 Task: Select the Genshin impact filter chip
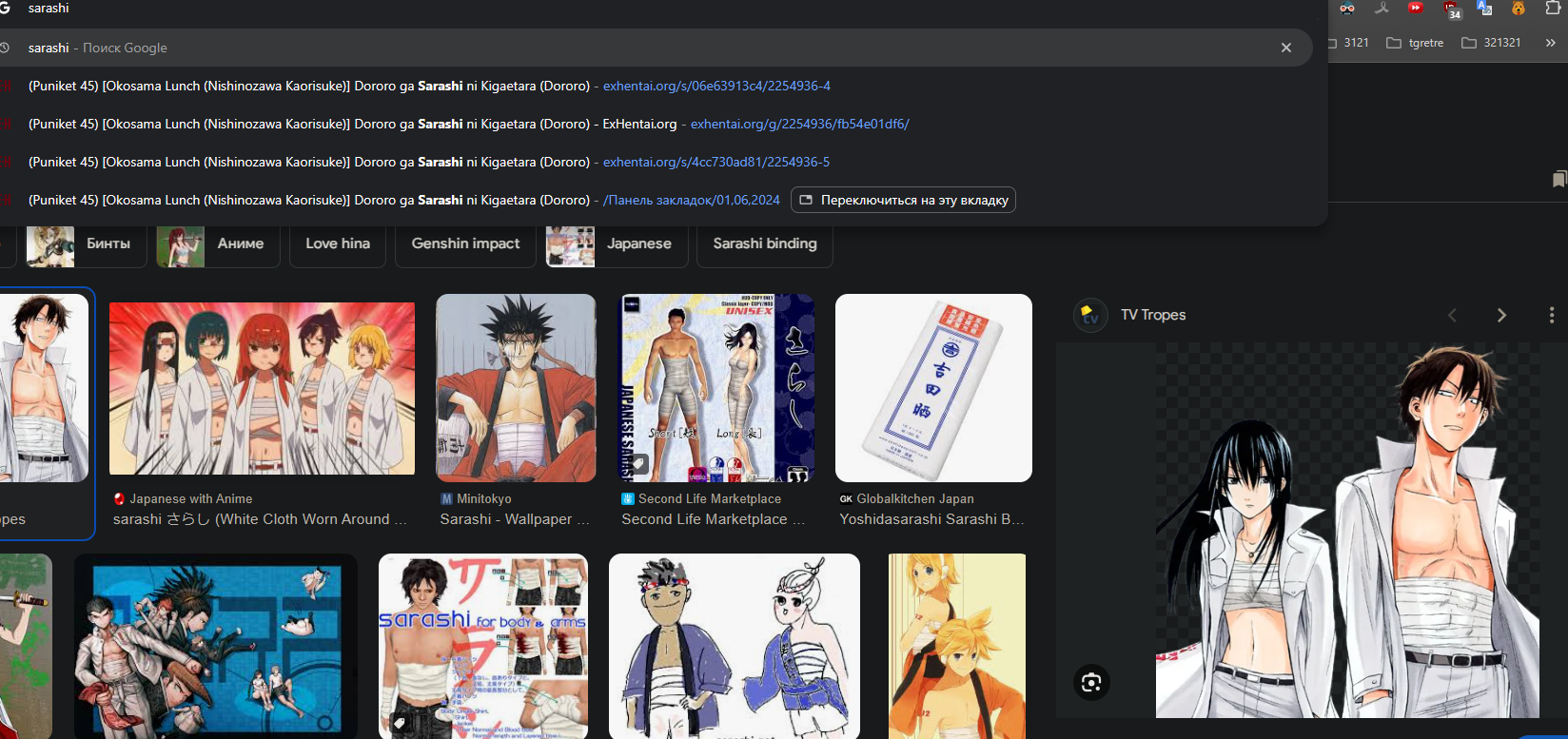point(465,244)
